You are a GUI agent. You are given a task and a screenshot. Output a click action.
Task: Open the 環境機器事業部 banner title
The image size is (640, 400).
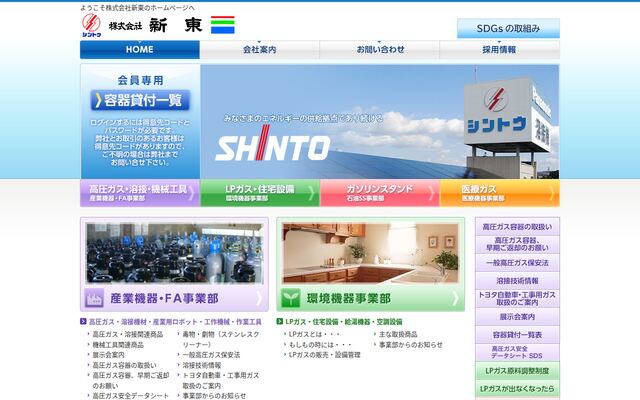(349, 299)
